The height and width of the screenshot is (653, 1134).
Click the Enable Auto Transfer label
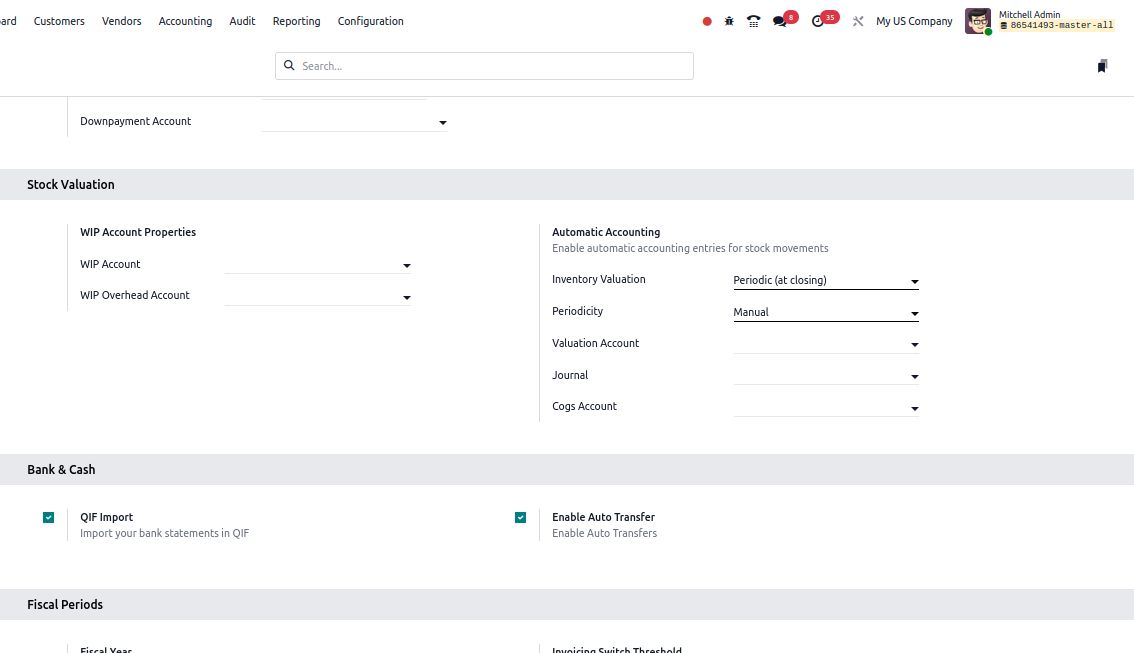click(x=603, y=518)
